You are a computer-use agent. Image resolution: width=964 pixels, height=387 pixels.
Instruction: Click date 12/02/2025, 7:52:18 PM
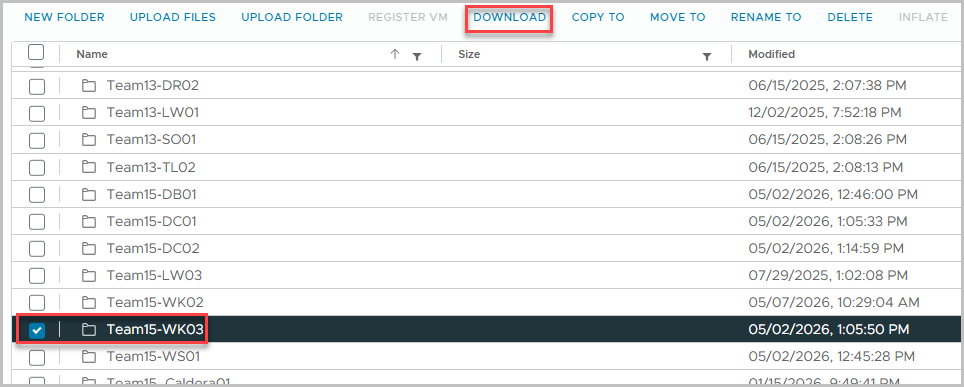pyautogui.click(x=825, y=113)
